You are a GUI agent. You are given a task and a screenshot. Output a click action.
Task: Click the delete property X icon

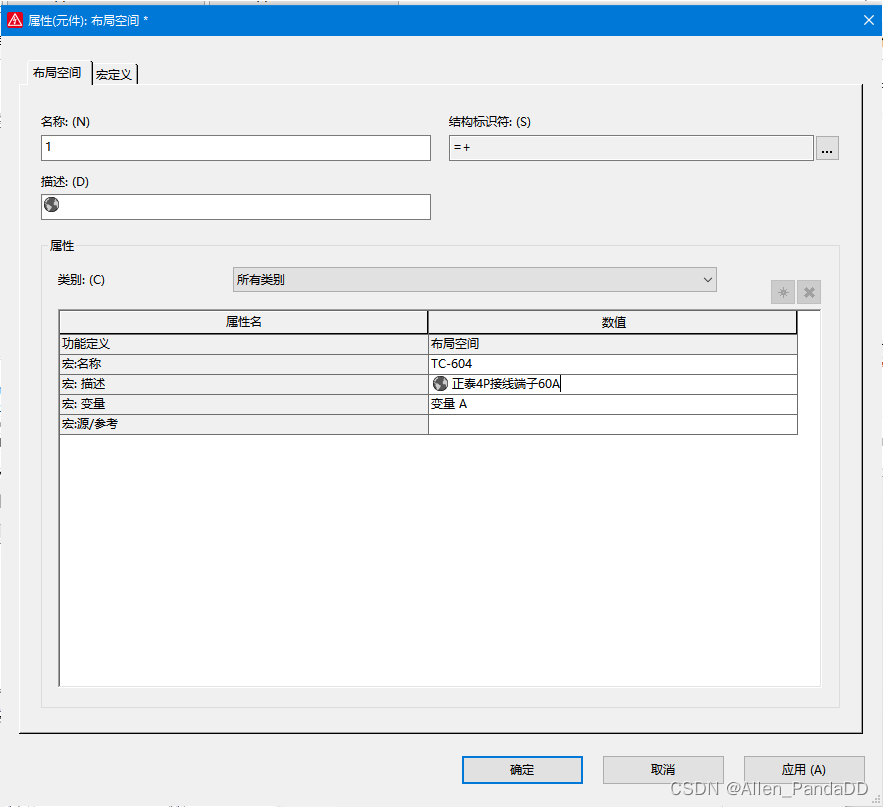coord(809,293)
